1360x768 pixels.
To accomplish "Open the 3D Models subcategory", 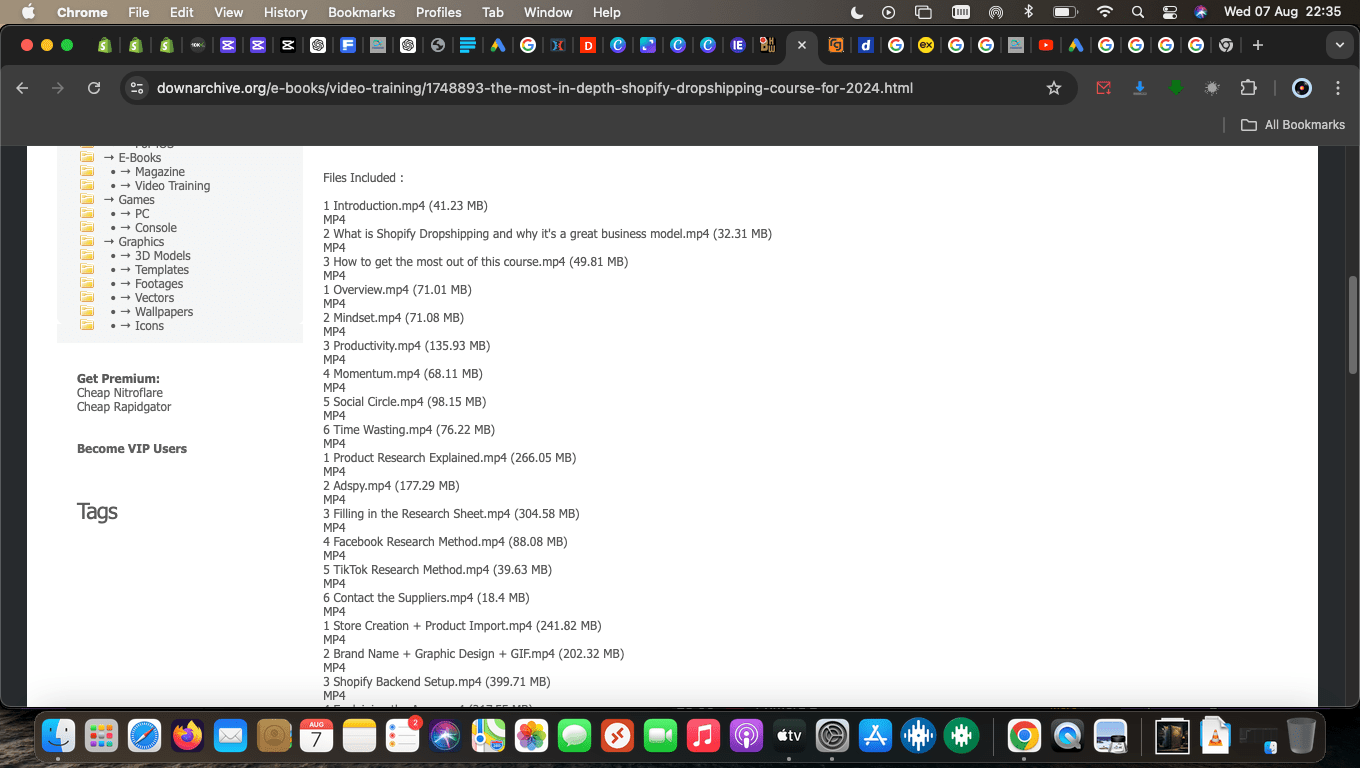I will pos(163,256).
